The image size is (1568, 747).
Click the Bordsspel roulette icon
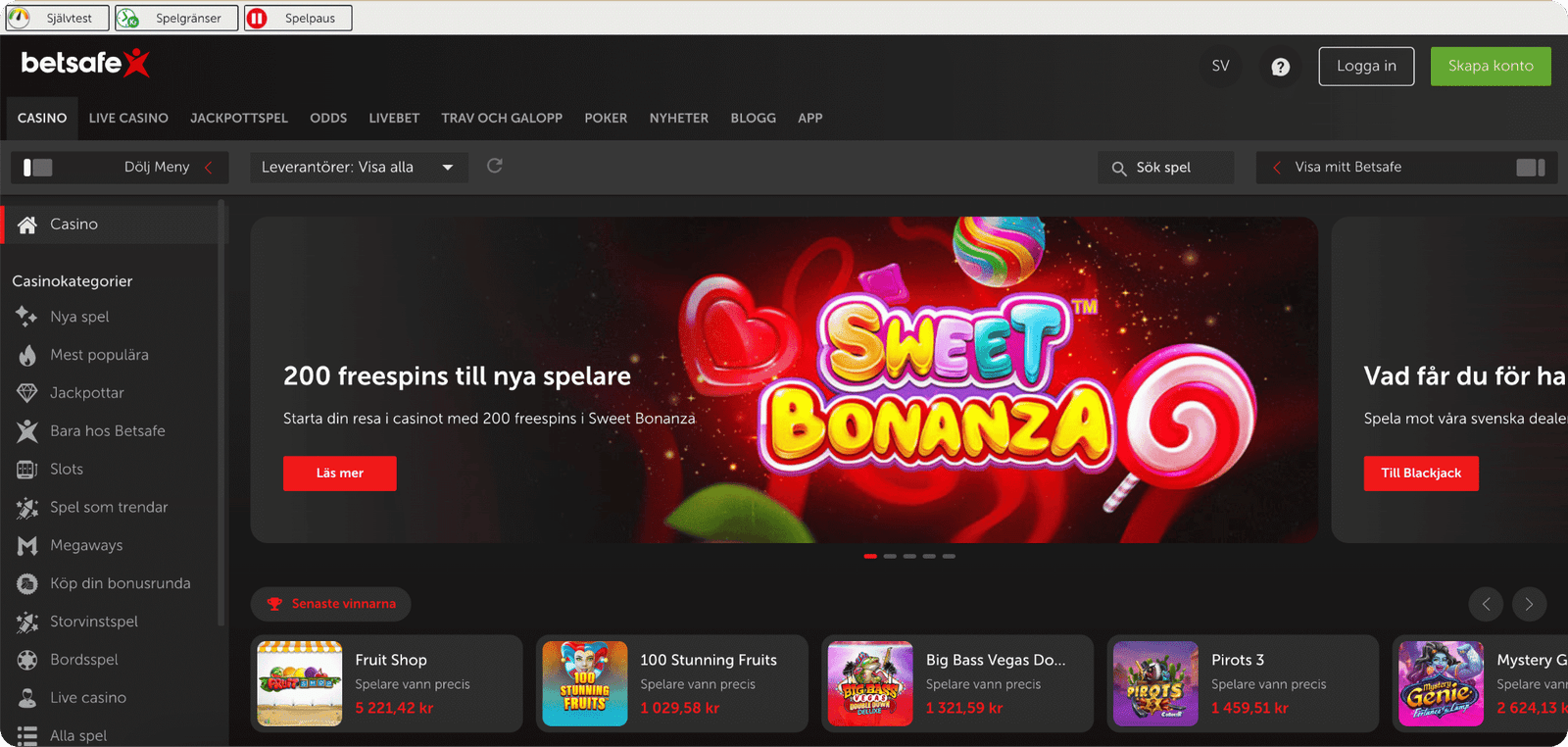point(27,660)
